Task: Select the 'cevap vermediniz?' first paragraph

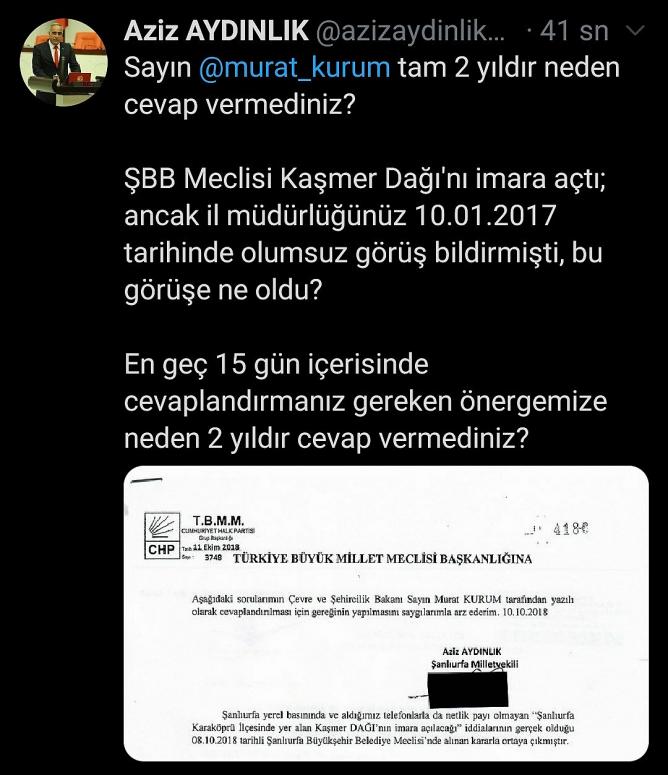Action: click(372, 86)
